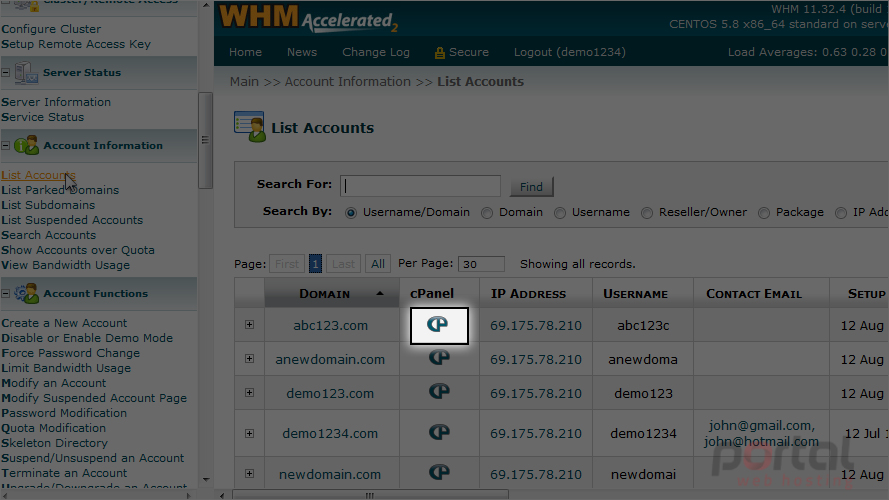Open Setup Remote Access Key link
The width and height of the screenshot is (889, 500).
pos(76,44)
